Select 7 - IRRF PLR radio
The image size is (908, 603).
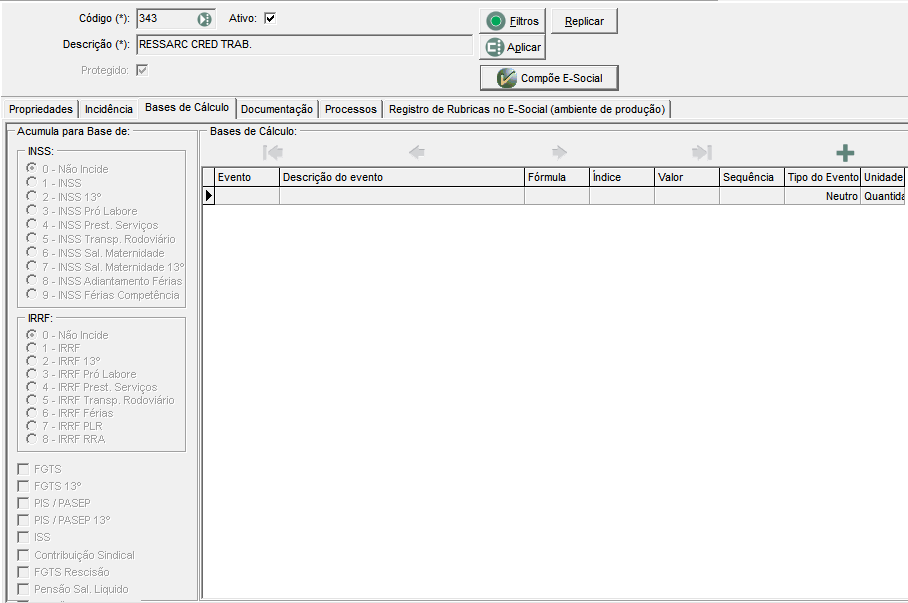[31, 426]
